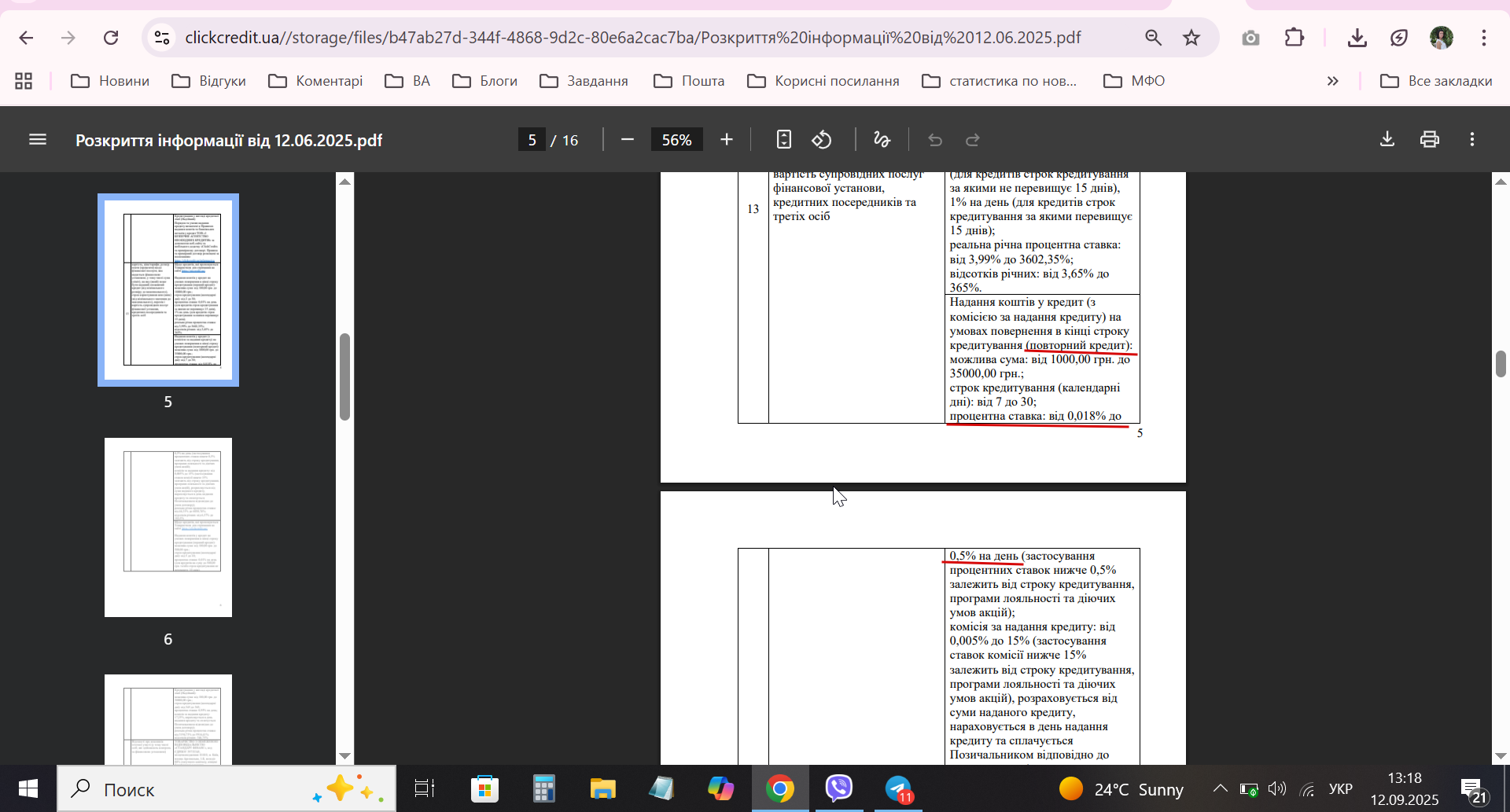
Task: Open Все закладки folder
Action: click(x=1436, y=81)
